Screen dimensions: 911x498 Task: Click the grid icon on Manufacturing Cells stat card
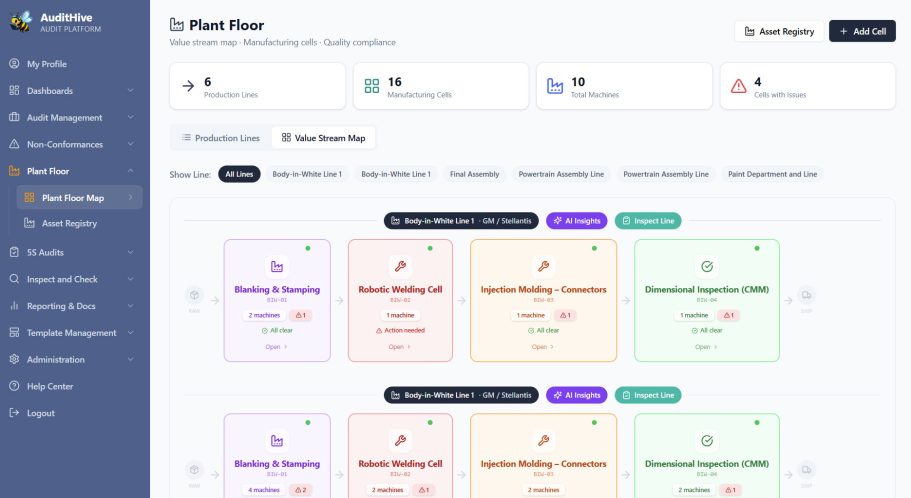372,87
